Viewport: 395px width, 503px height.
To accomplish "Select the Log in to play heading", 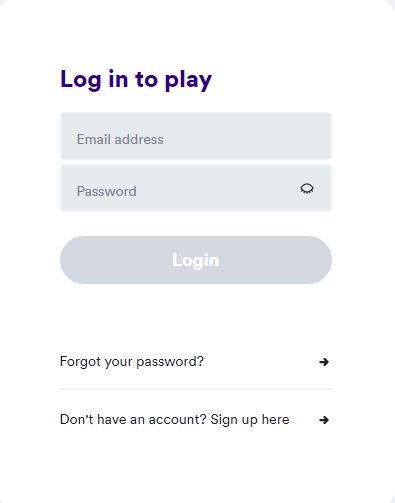I will click(x=136, y=80).
